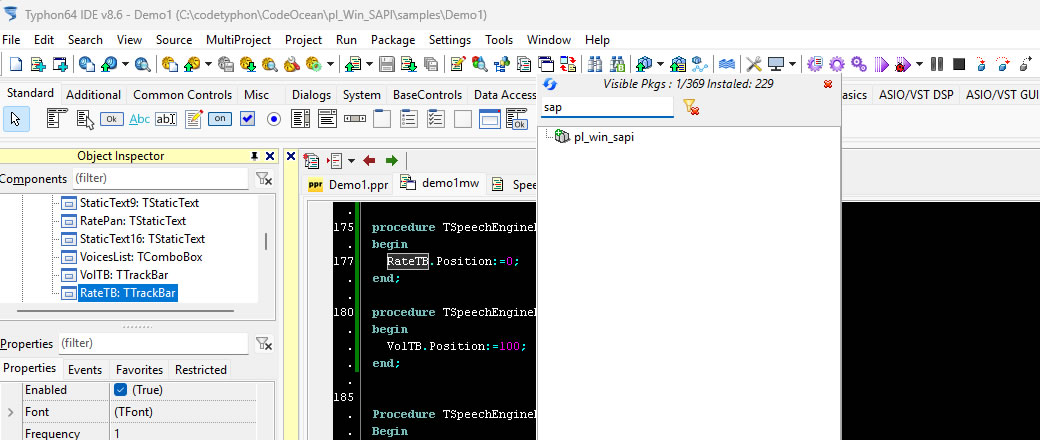
Task: Click the Step Into debugger icon
Action: pyautogui.click(x=981, y=64)
